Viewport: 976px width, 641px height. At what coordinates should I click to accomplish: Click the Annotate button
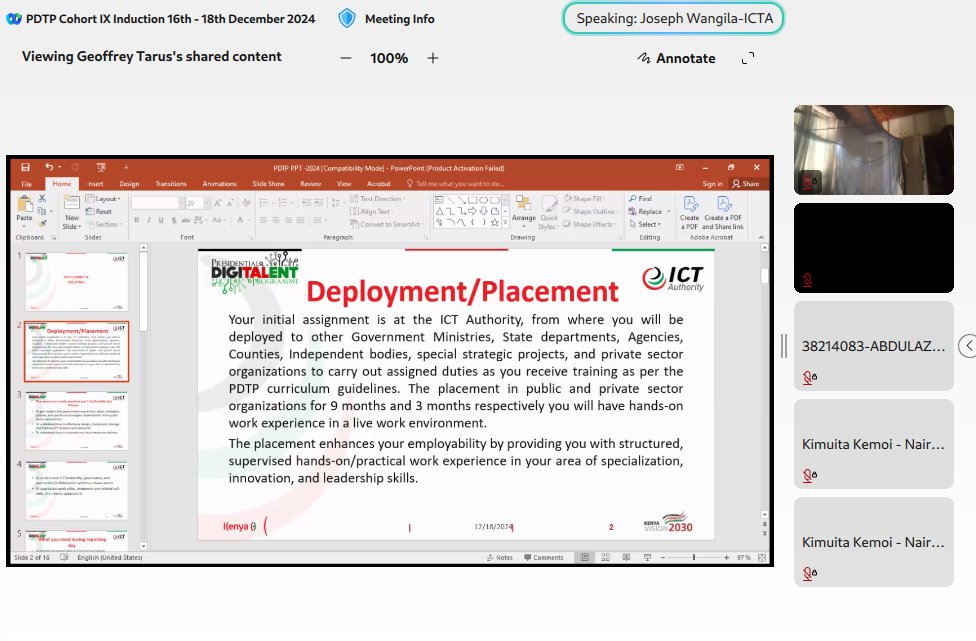click(x=677, y=58)
